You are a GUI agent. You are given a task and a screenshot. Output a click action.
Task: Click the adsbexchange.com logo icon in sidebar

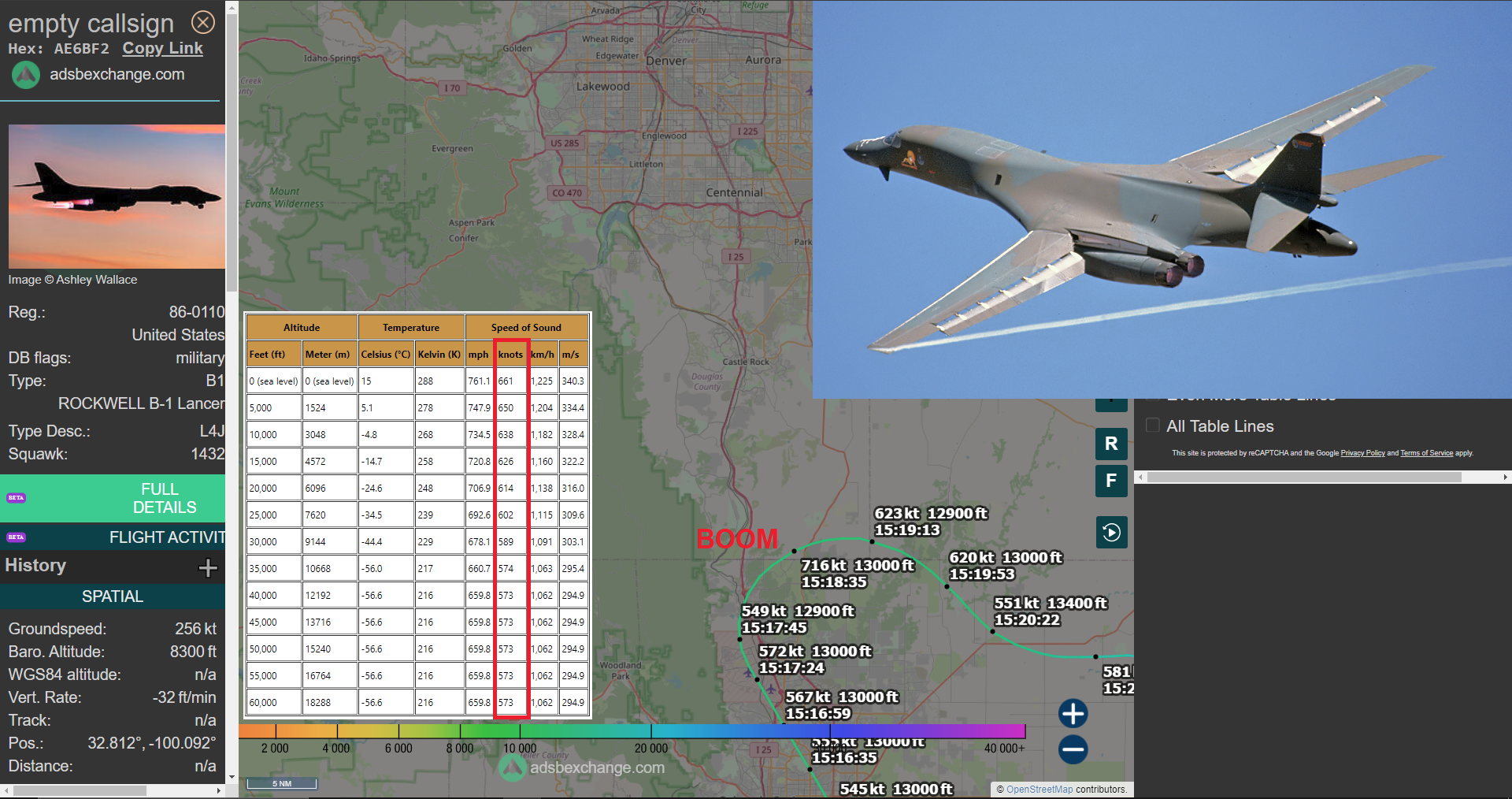(x=25, y=75)
